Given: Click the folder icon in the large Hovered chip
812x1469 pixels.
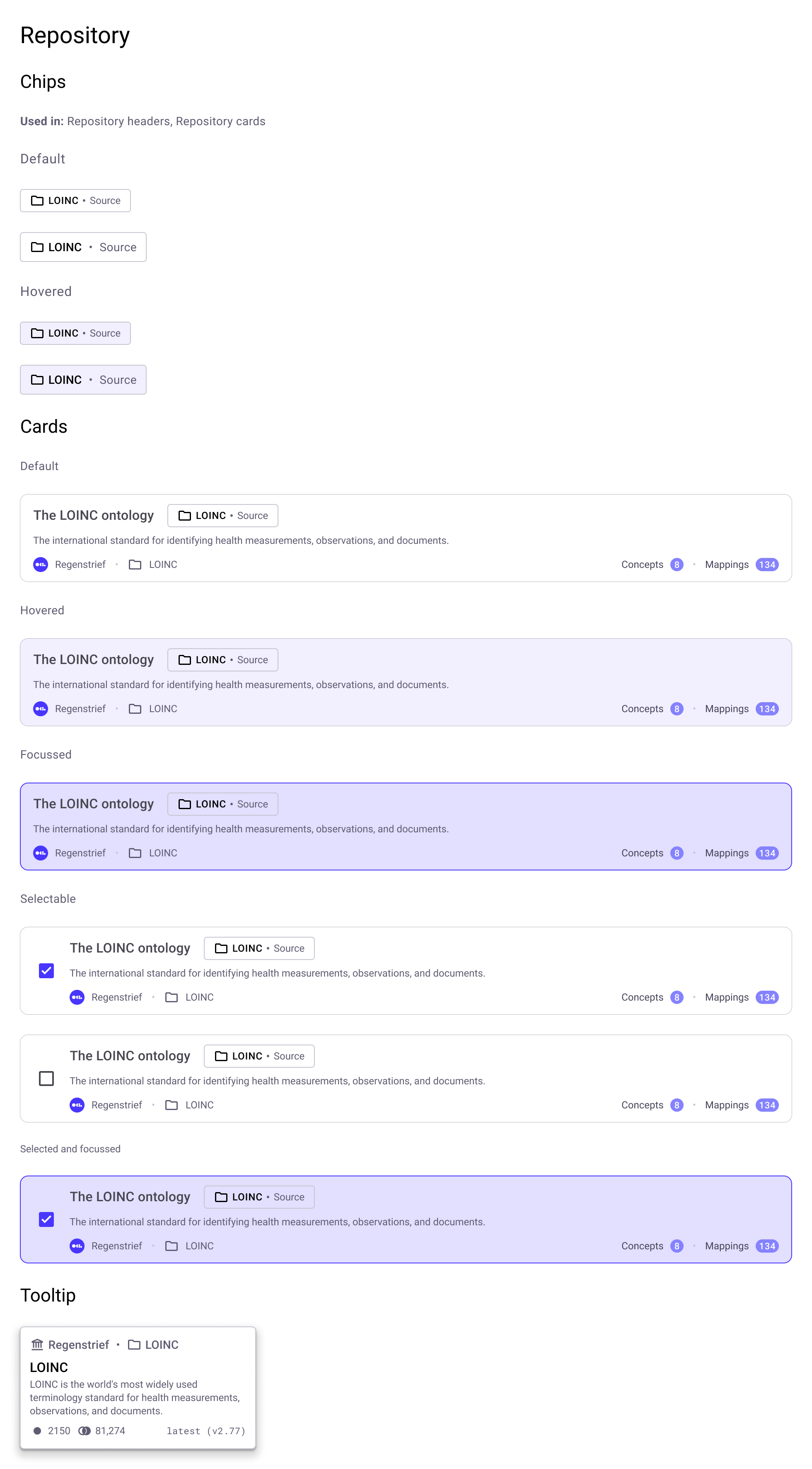Looking at the screenshot, I should pyautogui.click(x=37, y=379).
